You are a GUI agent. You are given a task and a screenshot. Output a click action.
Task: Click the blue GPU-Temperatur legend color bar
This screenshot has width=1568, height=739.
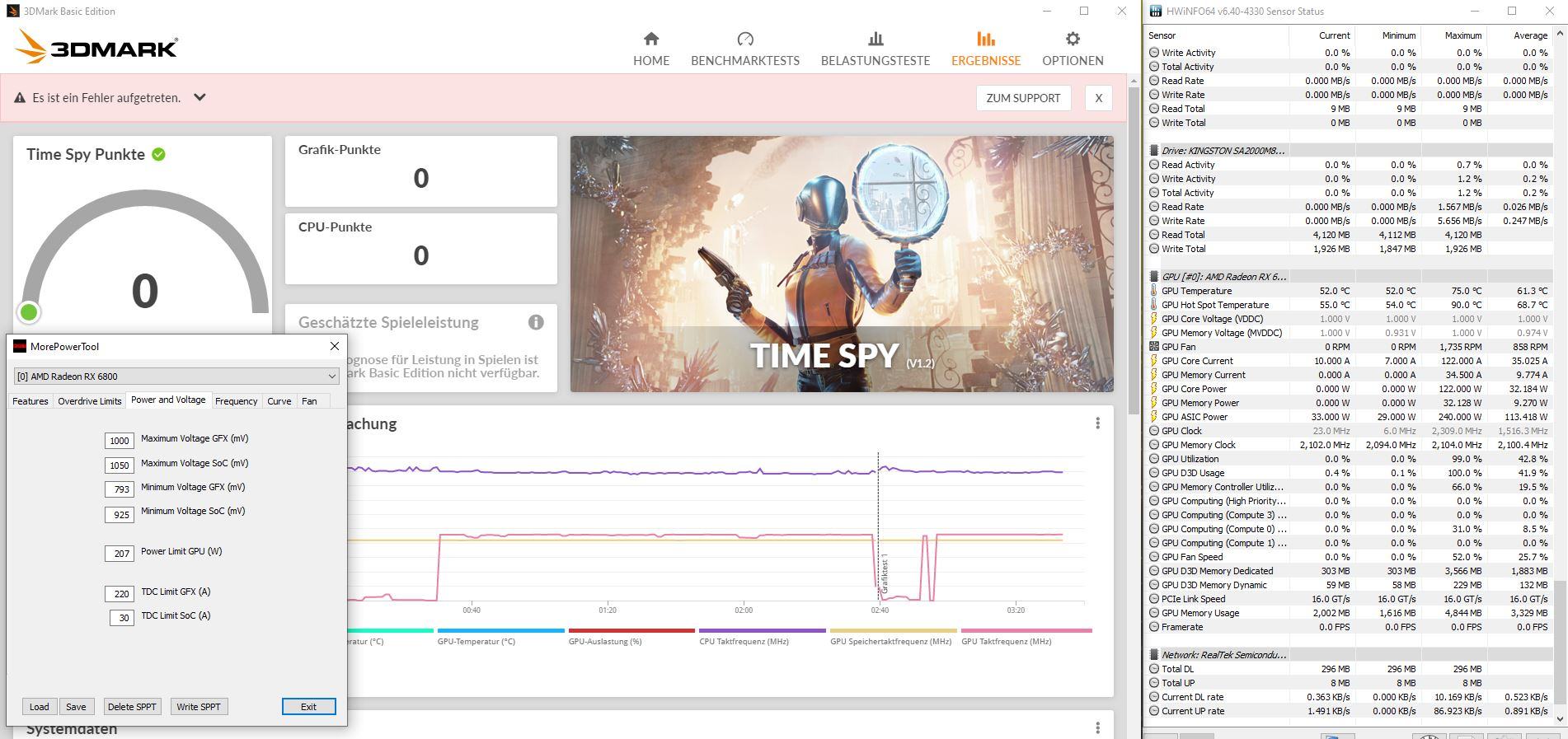click(x=500, y=630)
